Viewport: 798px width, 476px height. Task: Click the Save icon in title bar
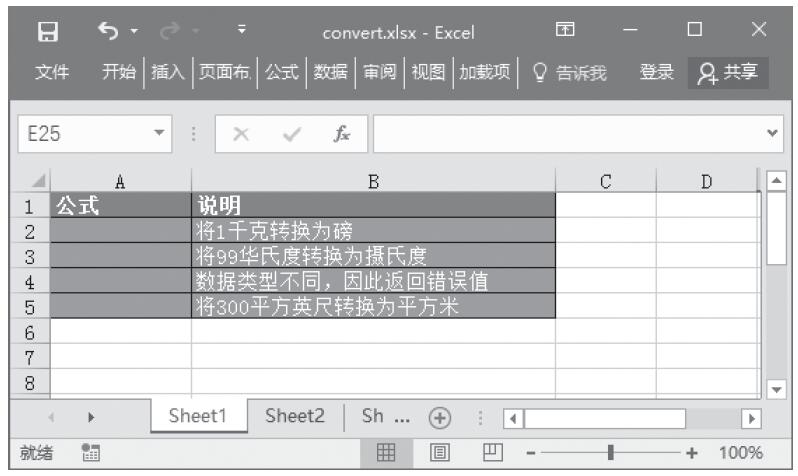[x=46, y=32]
